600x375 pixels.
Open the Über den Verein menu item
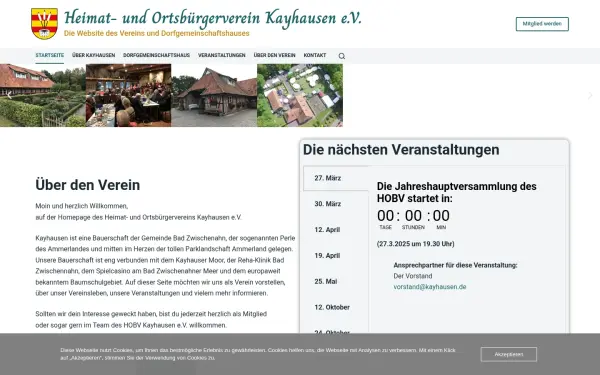tap(274, 55)
